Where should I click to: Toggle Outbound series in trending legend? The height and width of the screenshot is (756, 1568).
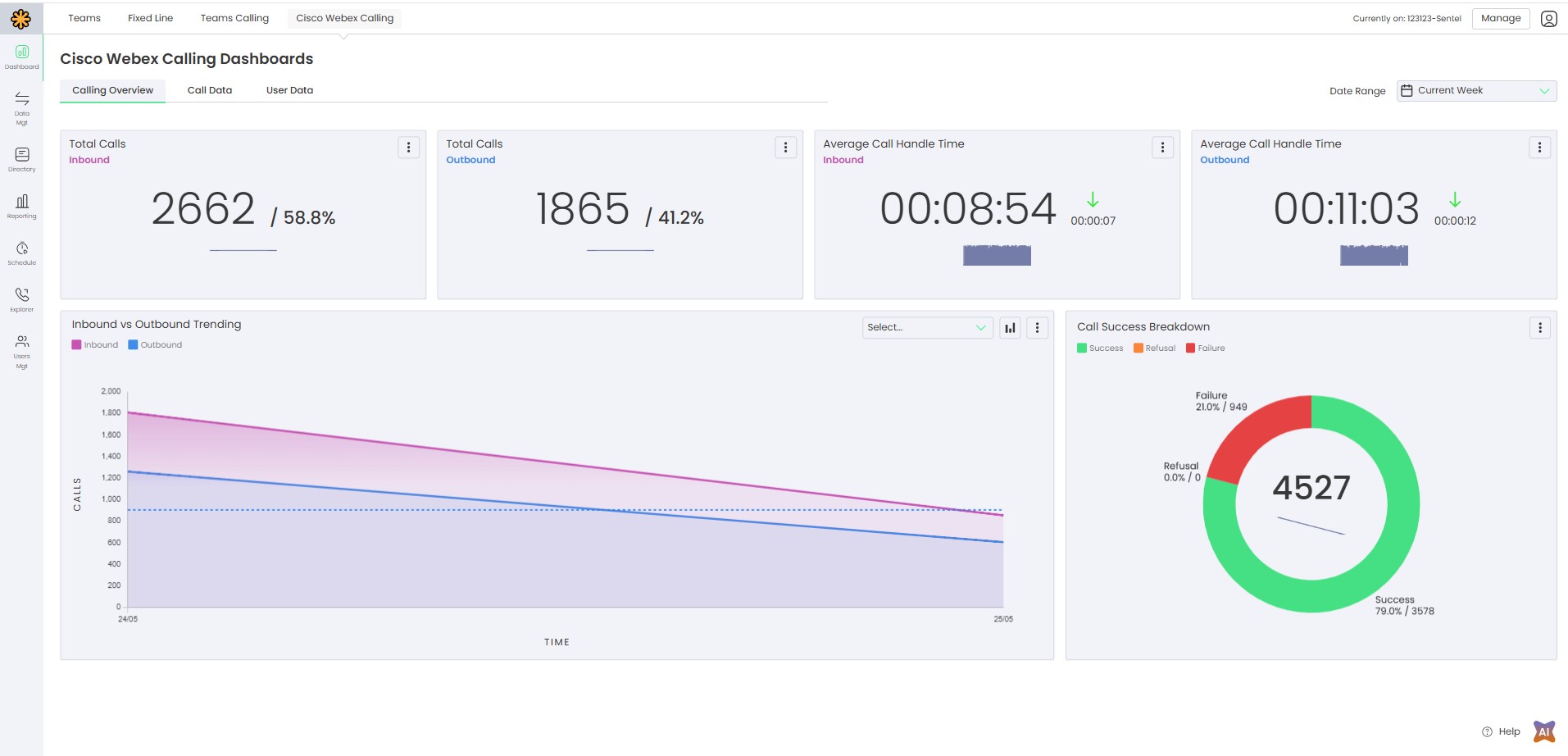point(155,345)
